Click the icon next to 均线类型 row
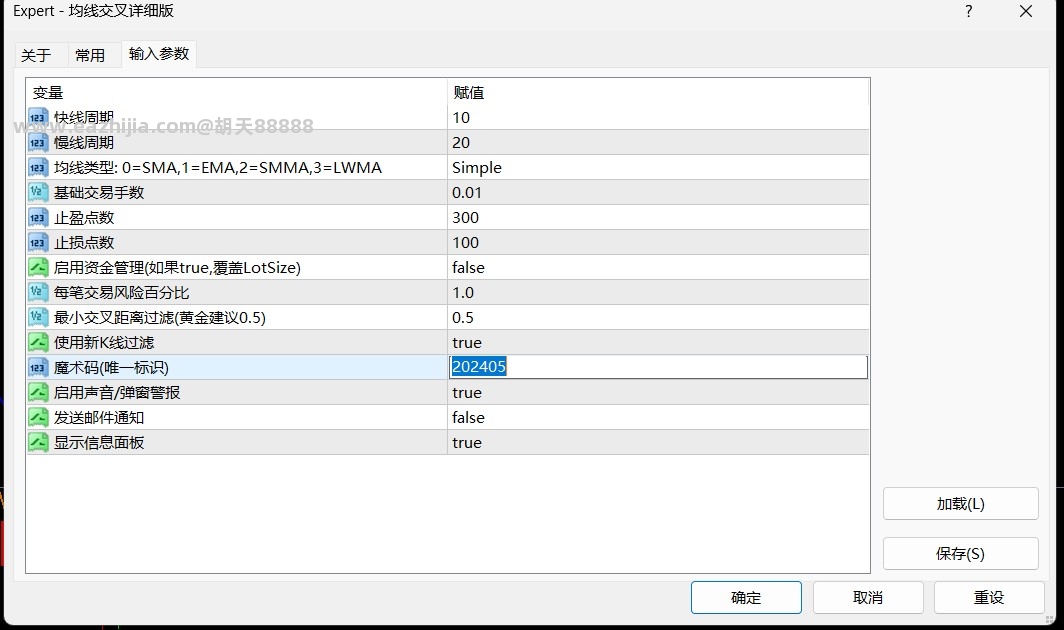Image resolution: width=1064 pixels, height=630 pixels. (38, 168)
